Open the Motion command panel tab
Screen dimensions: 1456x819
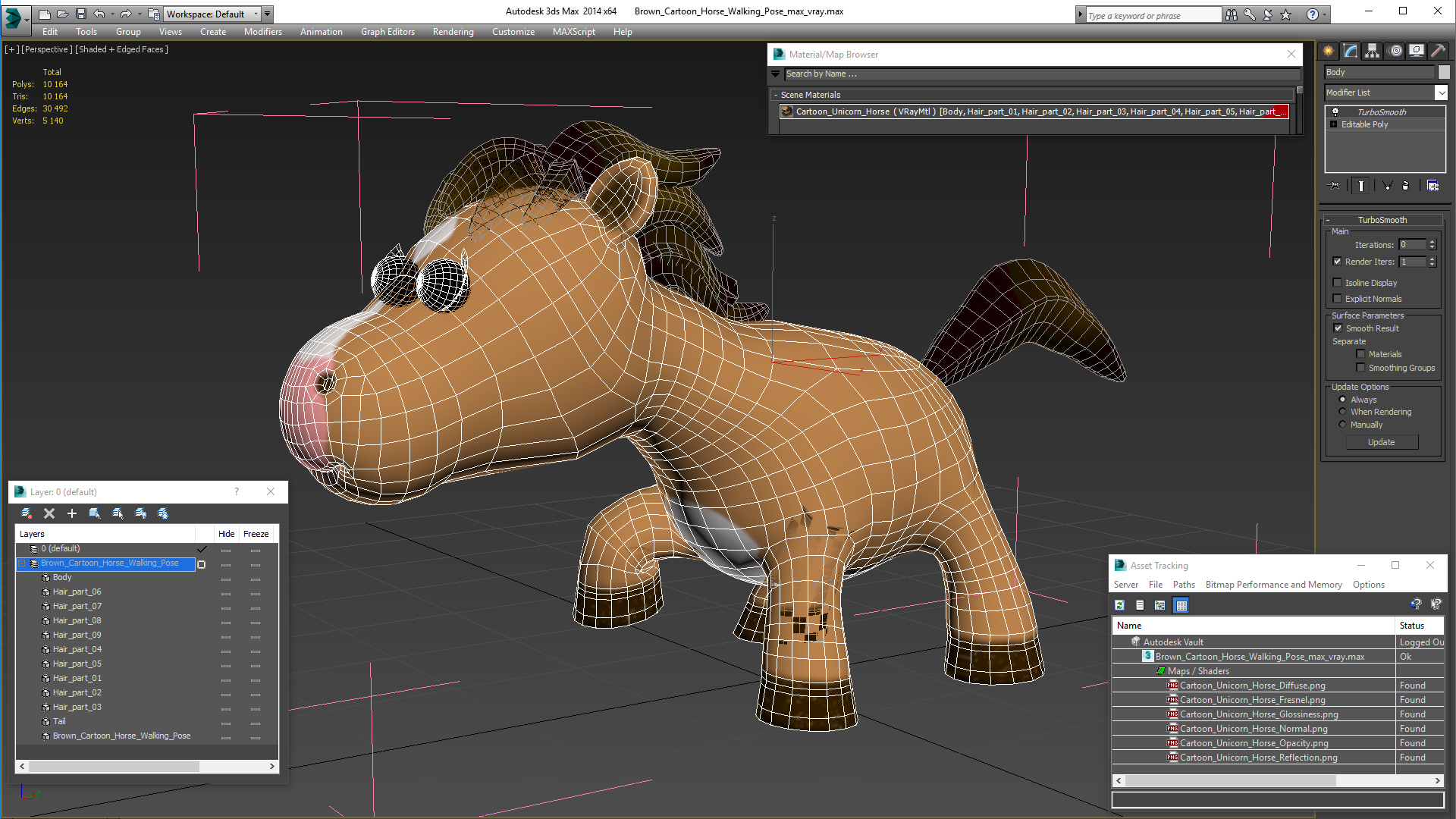1395,51
